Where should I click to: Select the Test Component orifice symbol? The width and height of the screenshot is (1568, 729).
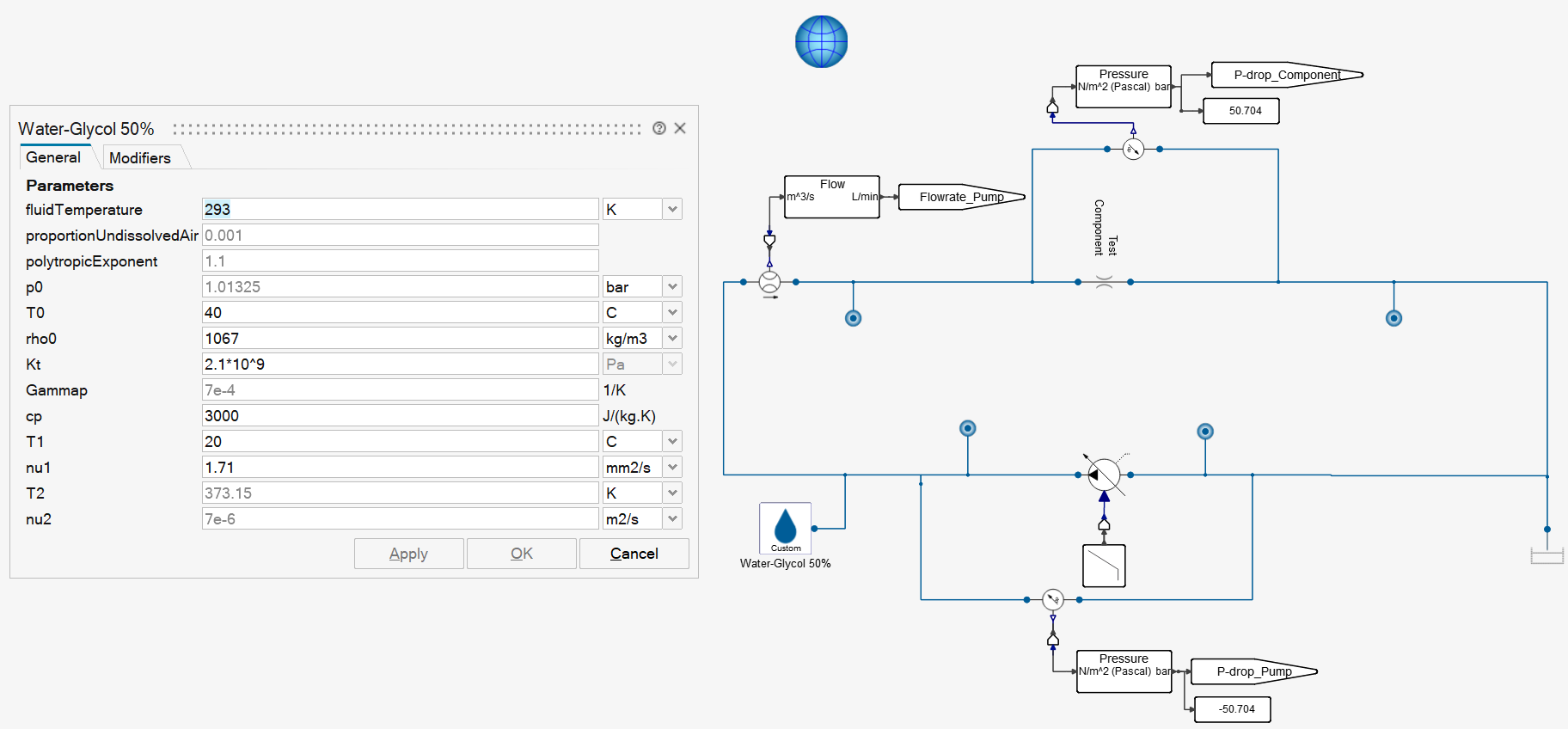click(x=1105, y=282)
